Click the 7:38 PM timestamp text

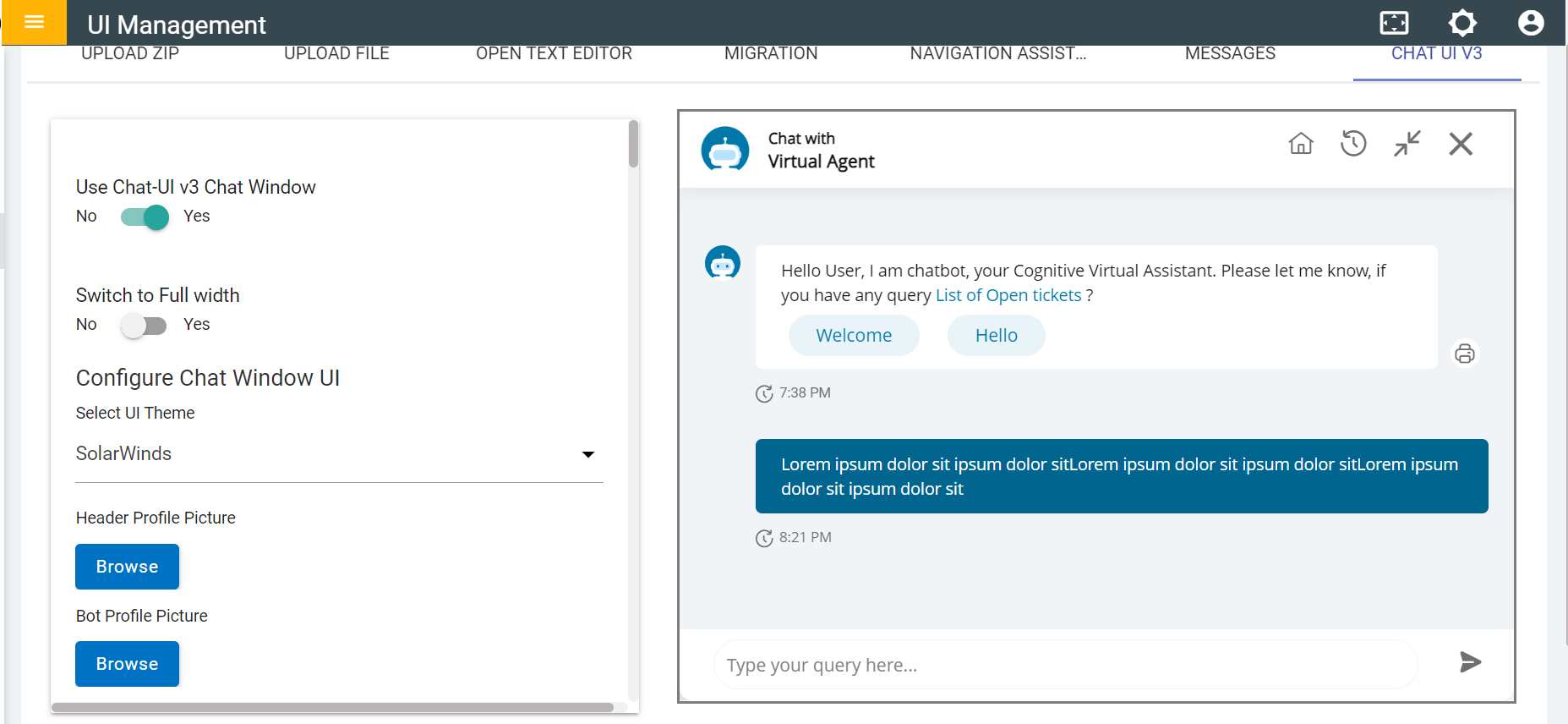(805, 393)
